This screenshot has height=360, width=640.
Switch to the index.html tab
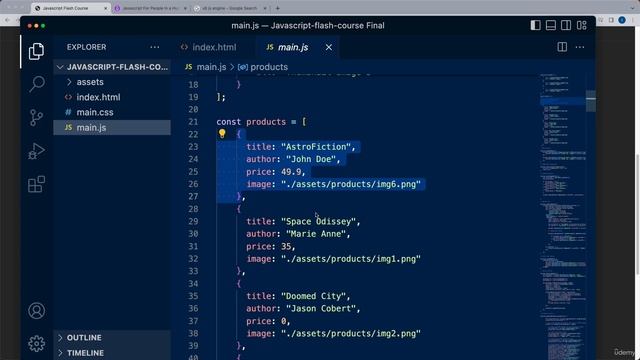[209, 47]
